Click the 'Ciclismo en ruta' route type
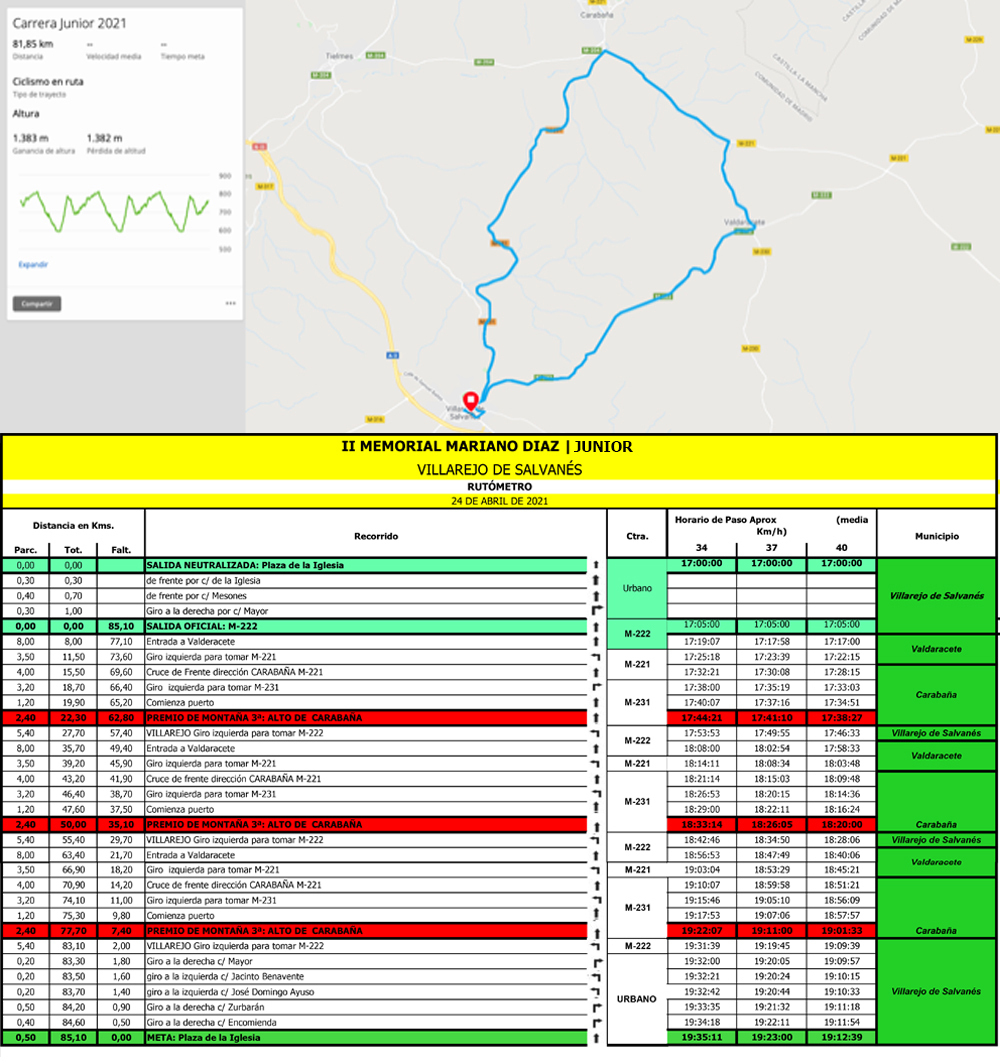Image resolution: width=1000 pixels, height=1064 pixels. [48, 81]
